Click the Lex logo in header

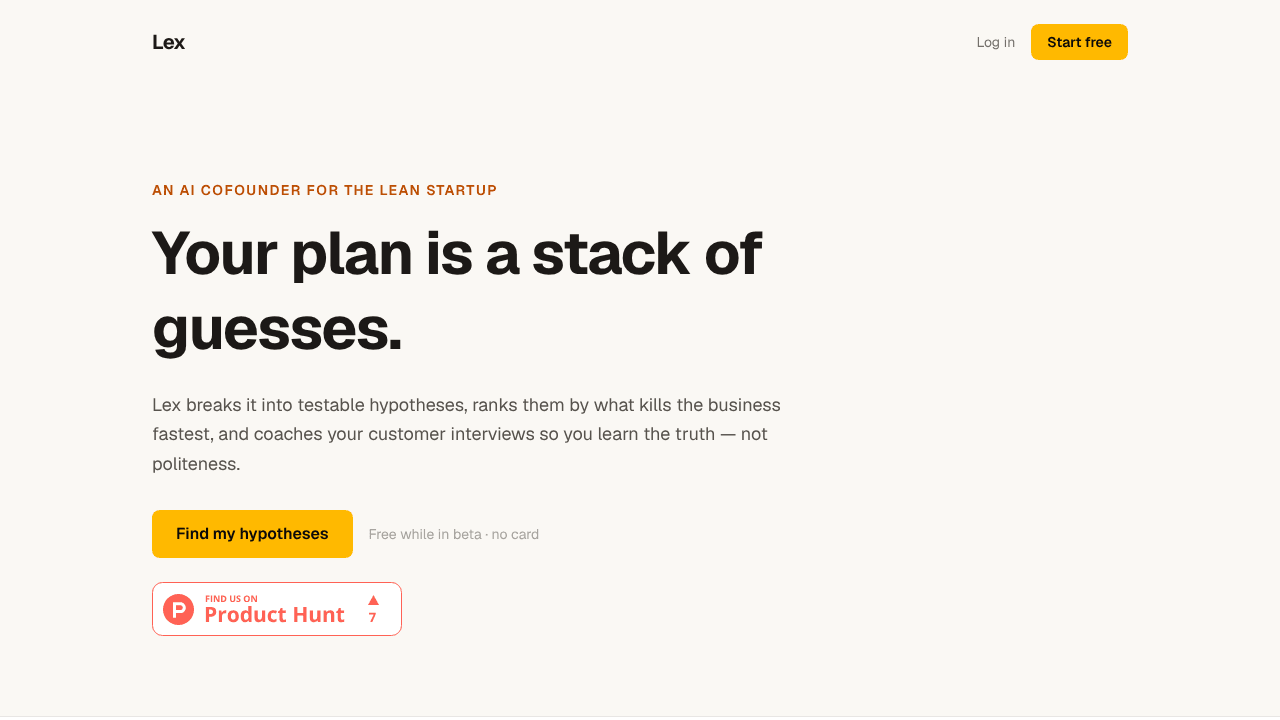coord(168,42)
